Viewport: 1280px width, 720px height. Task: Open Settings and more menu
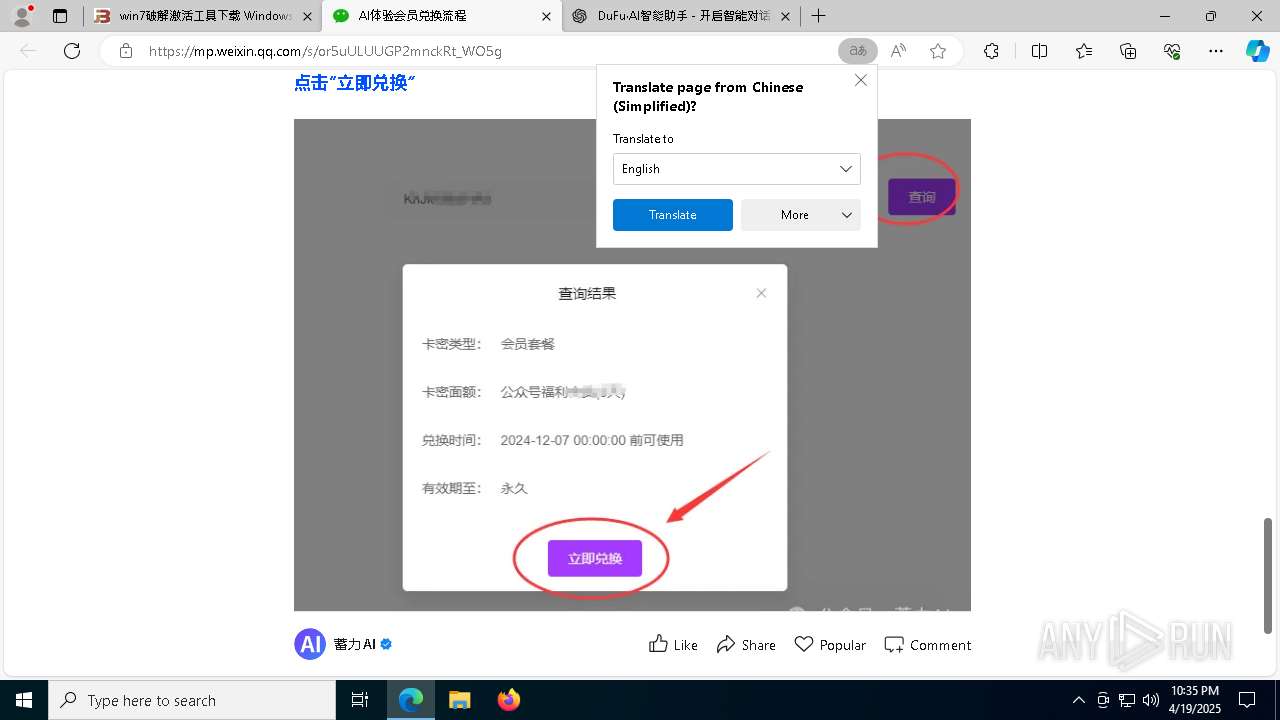(x=1216, y=51)
